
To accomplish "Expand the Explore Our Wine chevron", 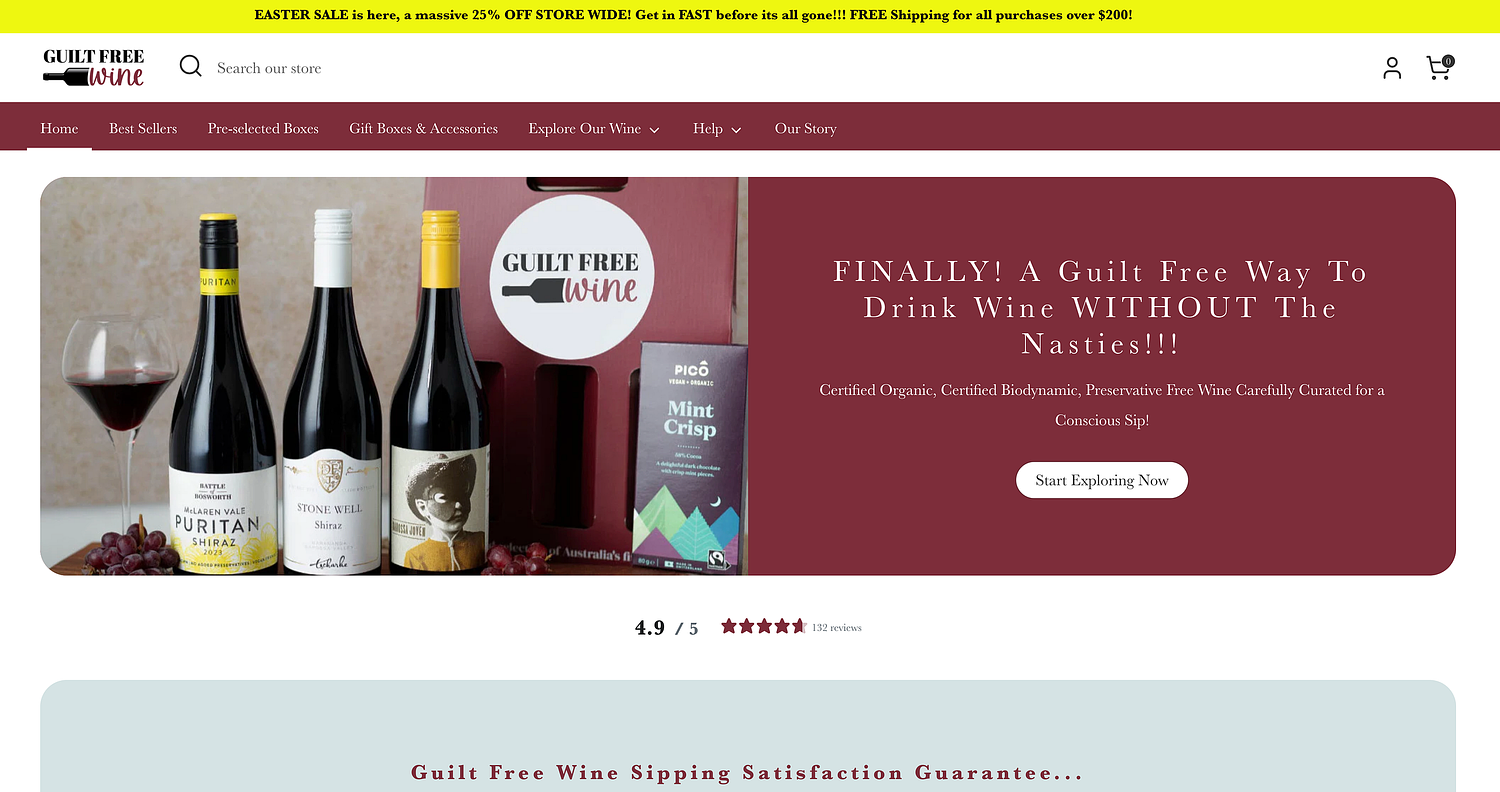I will pyautogui.click(x=654, y=130).
